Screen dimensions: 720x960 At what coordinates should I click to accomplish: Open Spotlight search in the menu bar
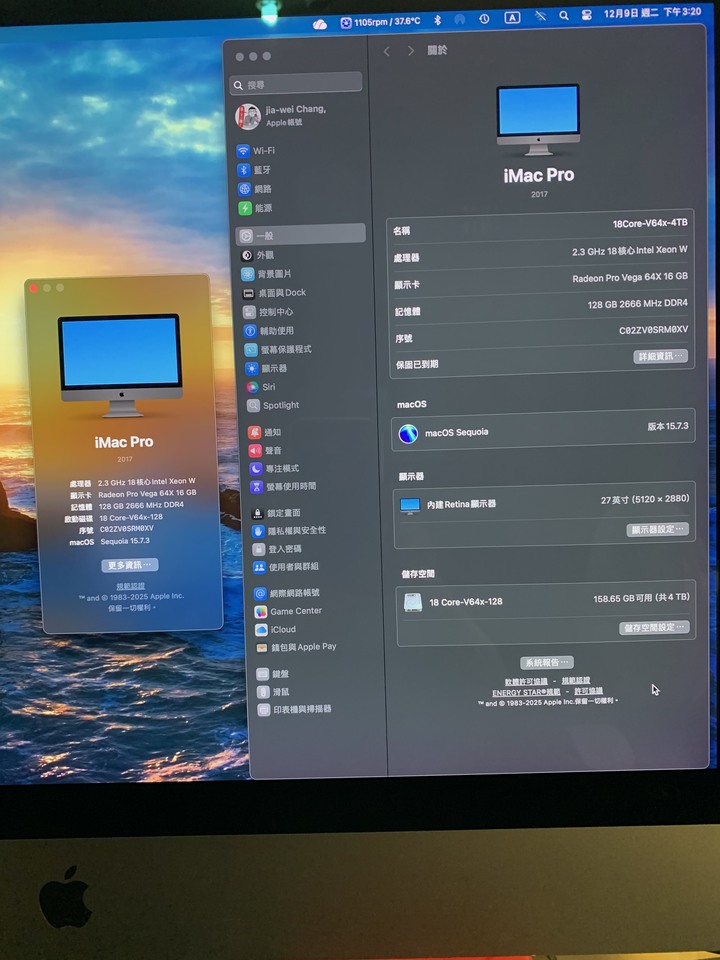[x=563, y=16]
